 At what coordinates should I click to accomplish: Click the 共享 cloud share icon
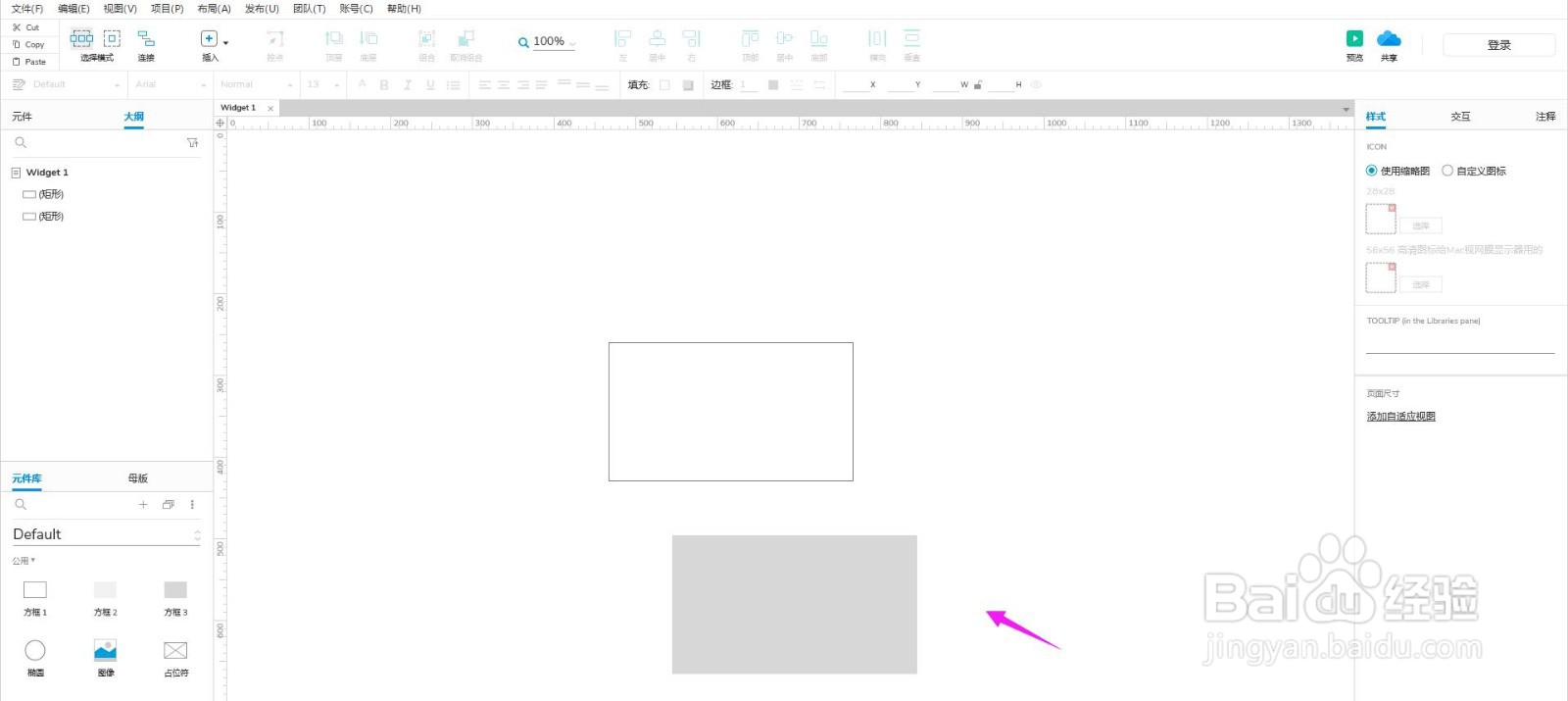tap(1389, 38)
